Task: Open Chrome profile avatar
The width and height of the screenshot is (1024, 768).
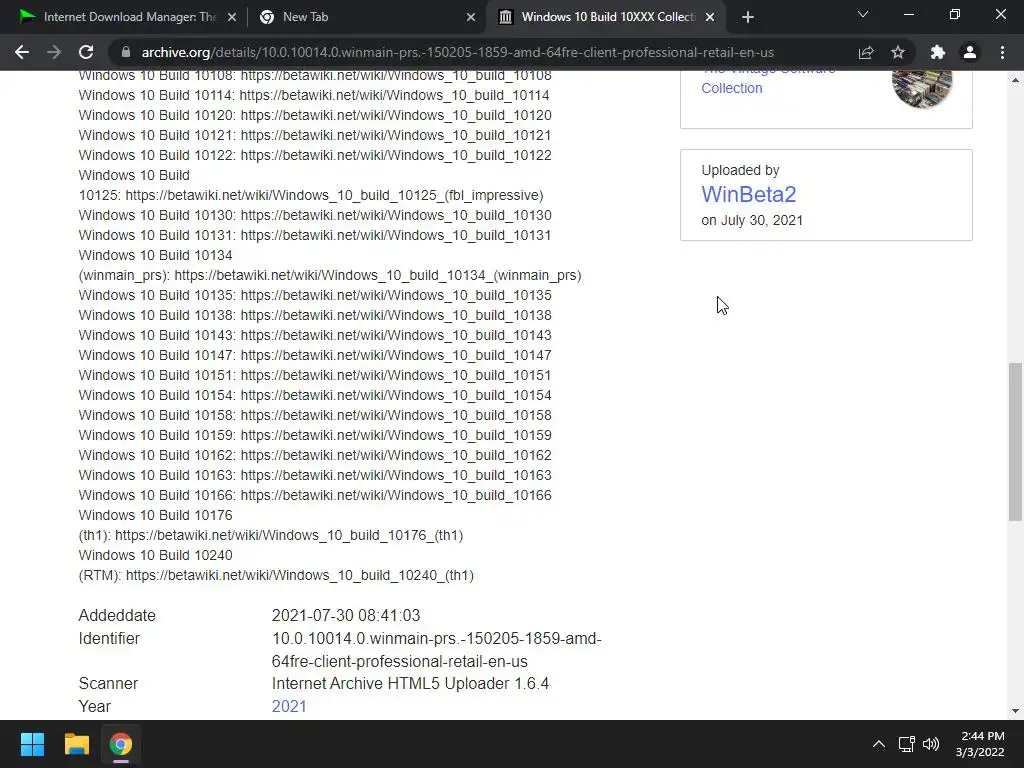Action: tap(970, 52)
